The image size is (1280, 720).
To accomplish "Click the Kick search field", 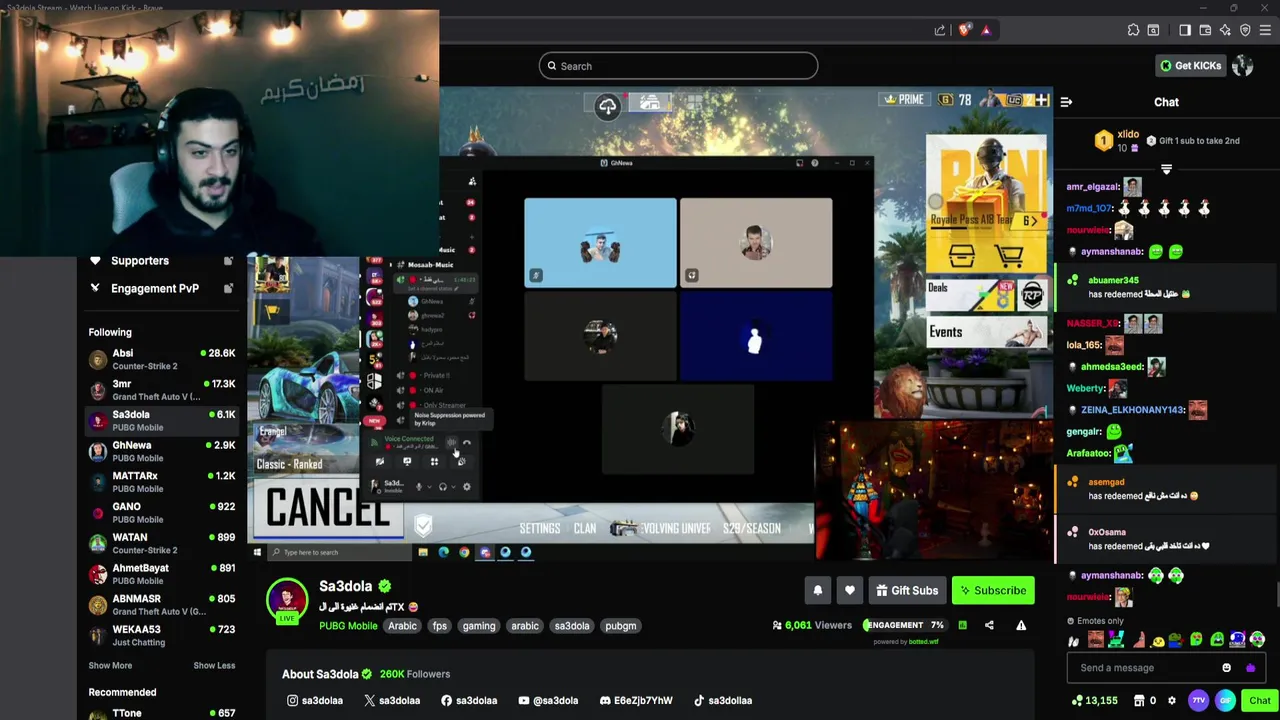I will point(678,66).
